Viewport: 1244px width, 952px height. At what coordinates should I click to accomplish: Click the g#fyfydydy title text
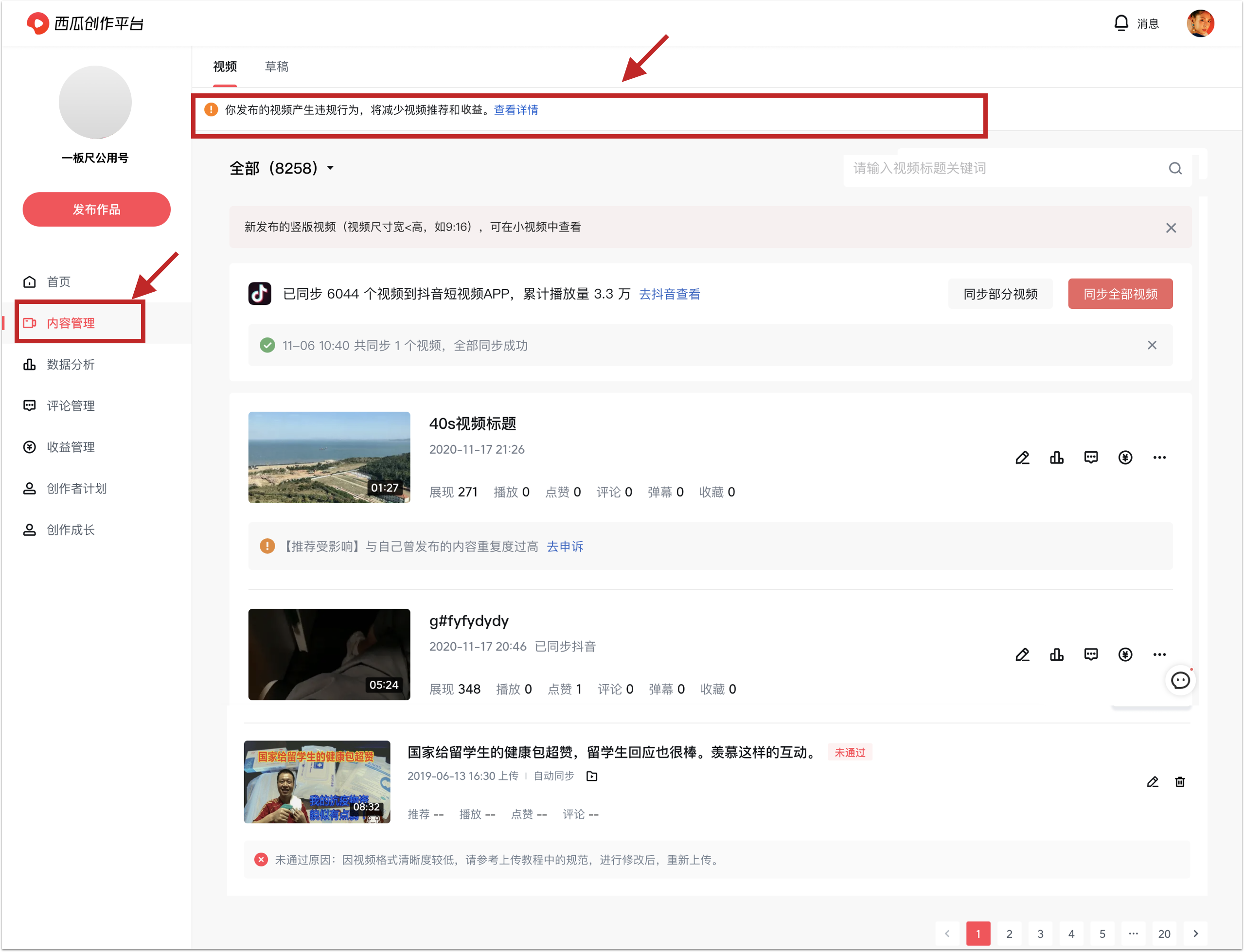[x=469, y=621]
